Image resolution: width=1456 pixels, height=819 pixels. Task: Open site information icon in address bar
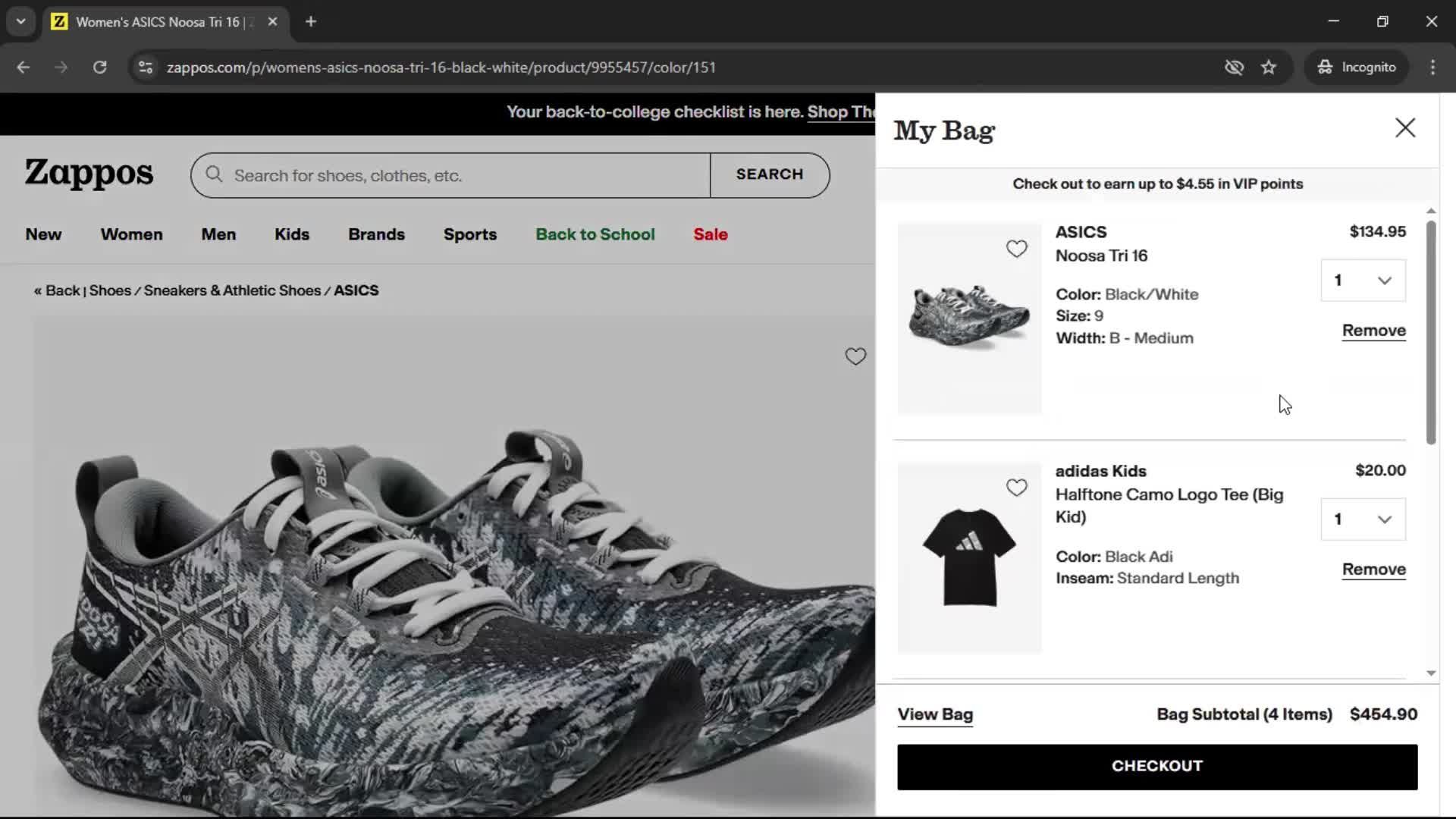(146, 67)
